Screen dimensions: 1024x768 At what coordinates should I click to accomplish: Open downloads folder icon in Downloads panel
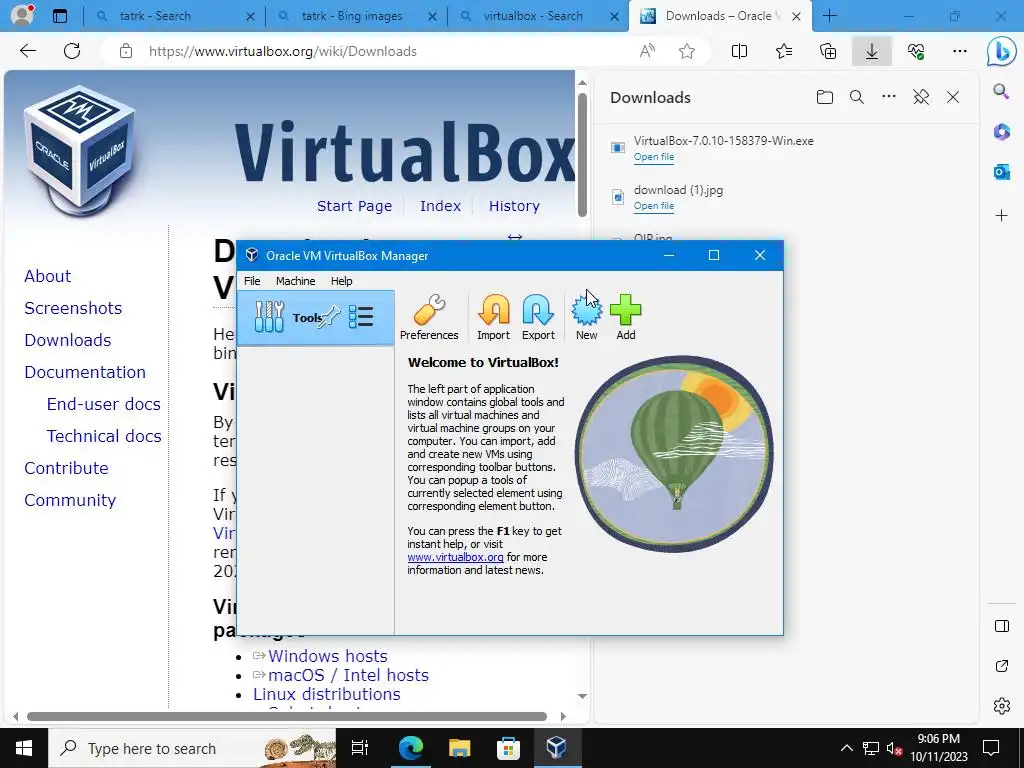(x=825, y=97)
